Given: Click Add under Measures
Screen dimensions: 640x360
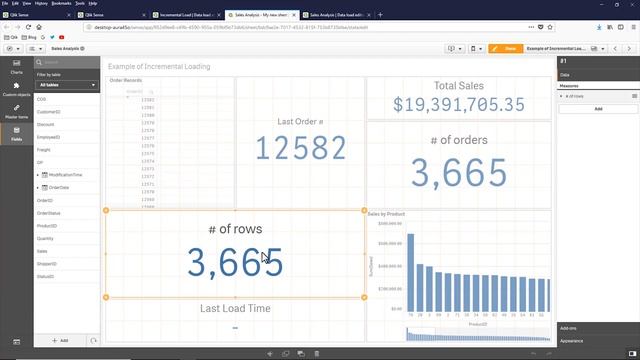Looking at the screenshot, I should [598, 109].
